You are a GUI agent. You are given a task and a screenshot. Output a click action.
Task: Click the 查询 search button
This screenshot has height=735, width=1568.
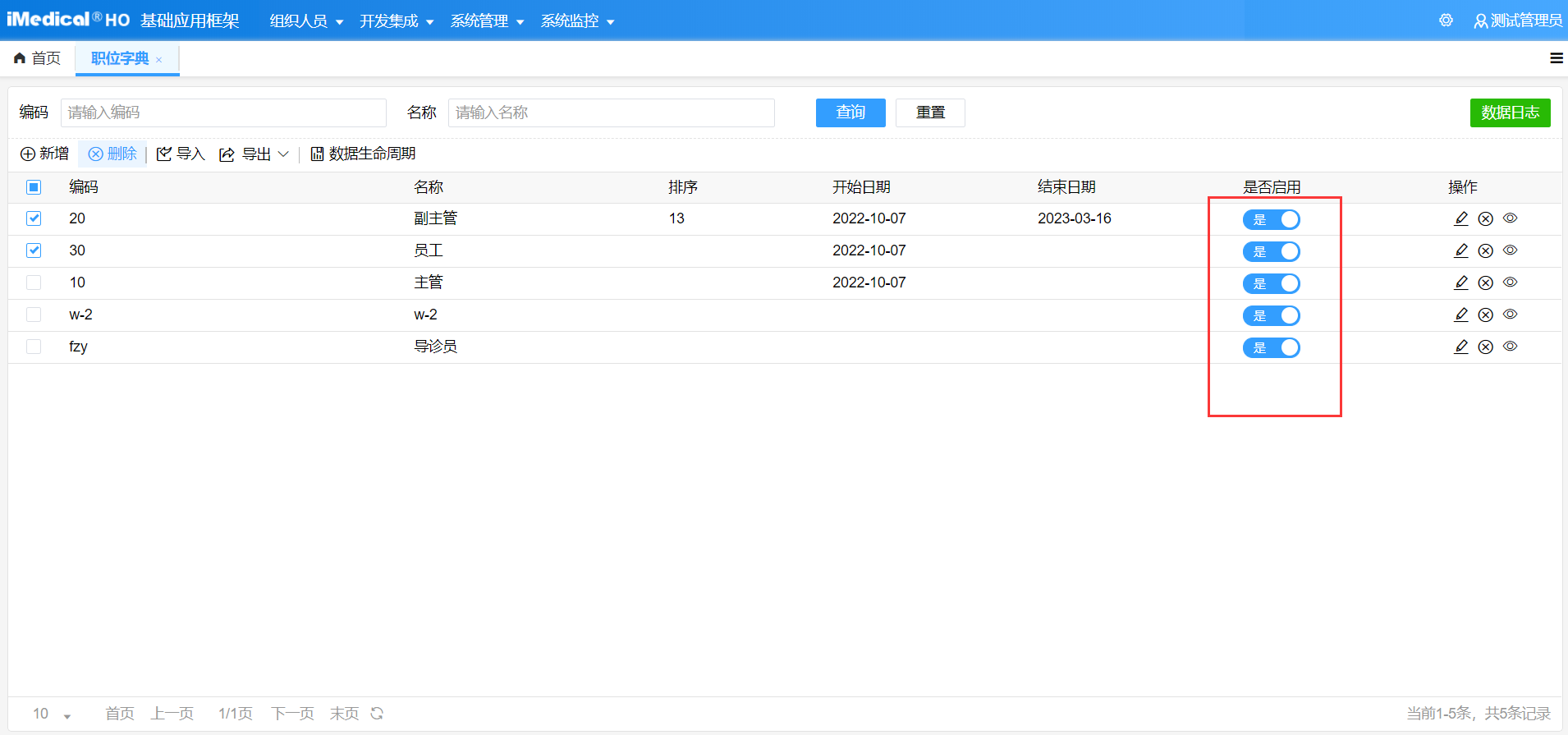point(850,113)
